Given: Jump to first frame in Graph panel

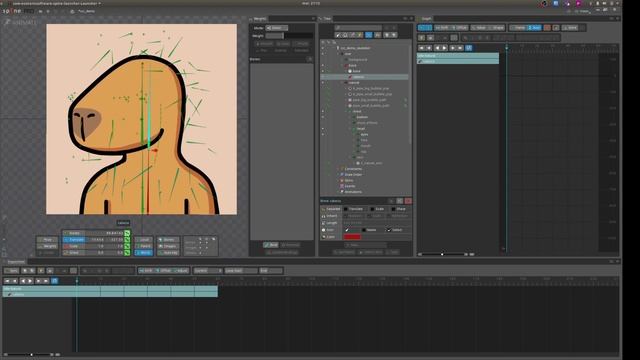Looking at the screenshot, I should pyautogui.click(x=422, y=48).
